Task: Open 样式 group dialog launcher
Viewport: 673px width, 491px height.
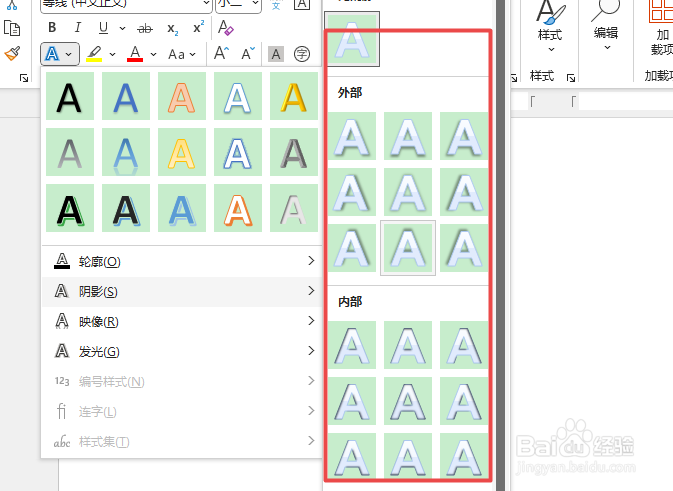Action: click(571, 78)
